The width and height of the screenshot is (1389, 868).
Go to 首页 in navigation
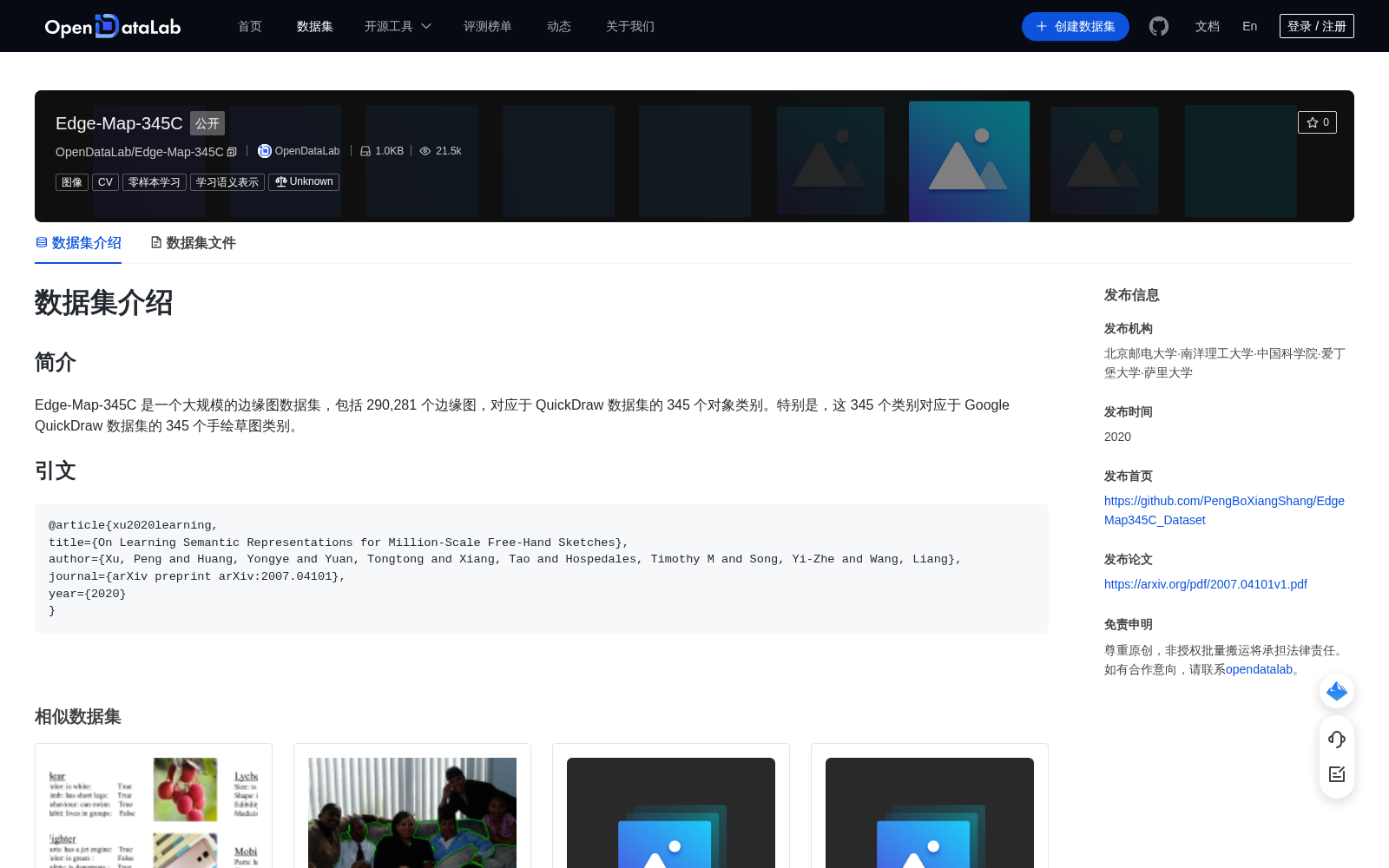[x=250, y=26]
